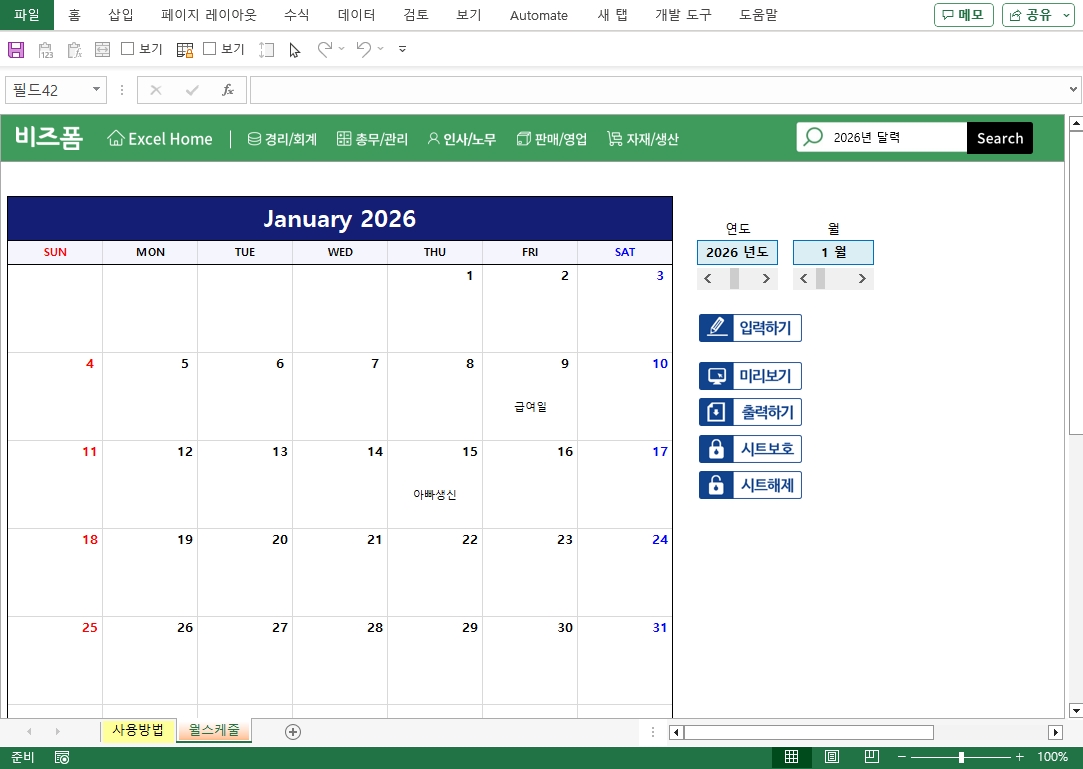Click the 총무/관리 menu link
Screen dimensions: 1083x769
click(x=372, y=139)
